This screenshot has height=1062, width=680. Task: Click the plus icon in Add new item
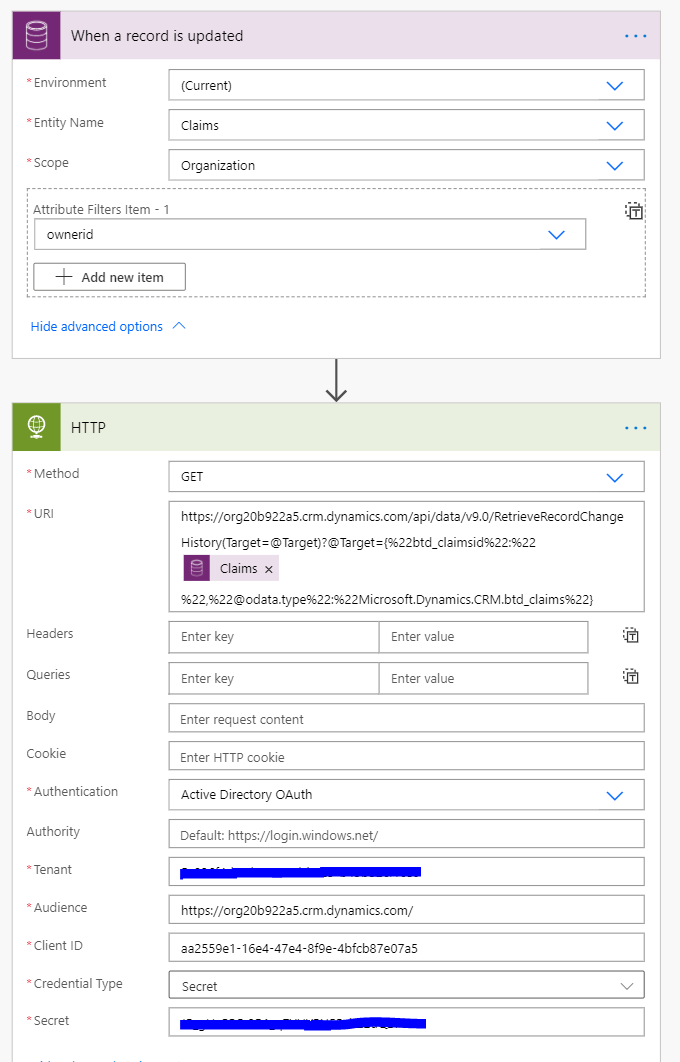point(64,276)
